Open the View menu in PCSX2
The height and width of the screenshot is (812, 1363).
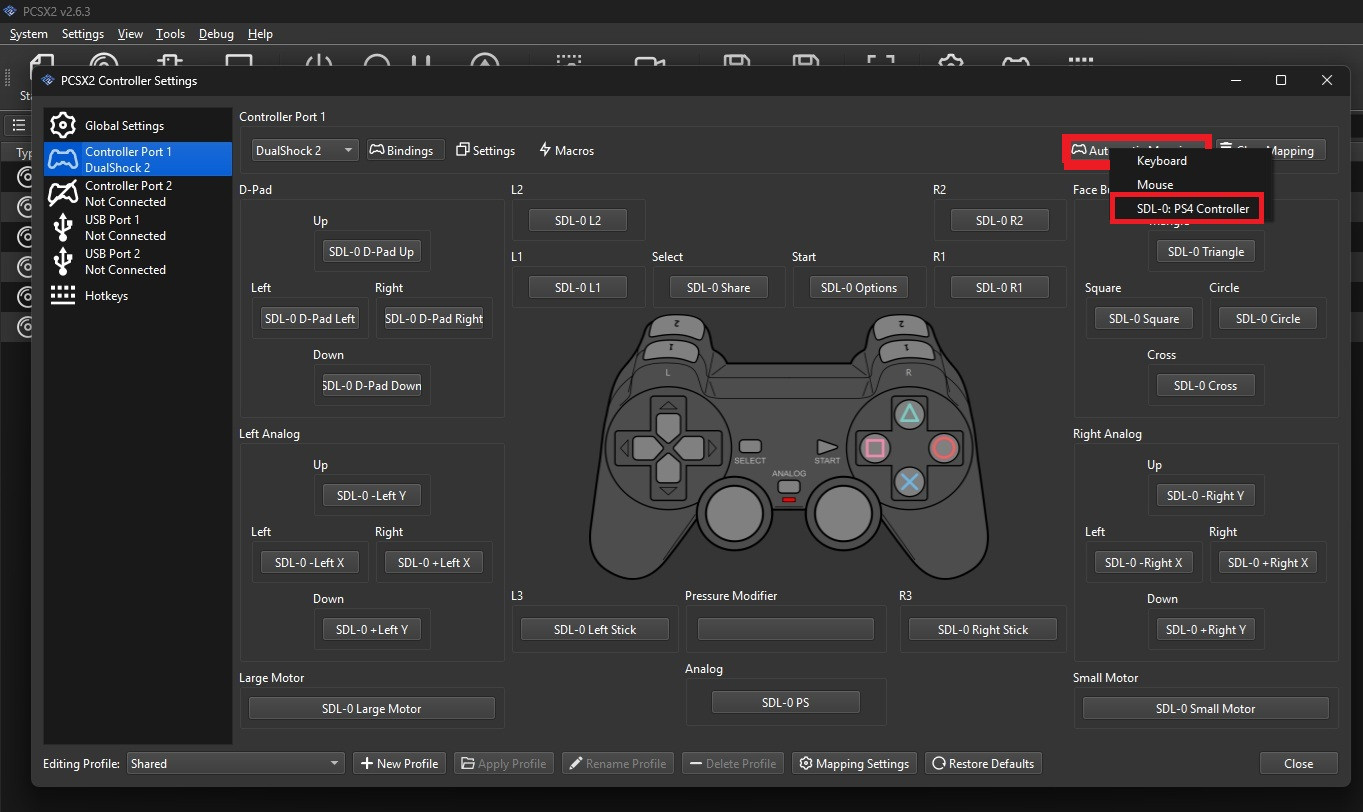click(x=130, y=34)
